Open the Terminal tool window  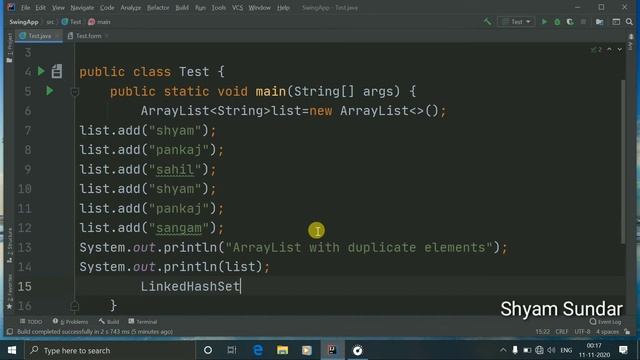point(142,322)
